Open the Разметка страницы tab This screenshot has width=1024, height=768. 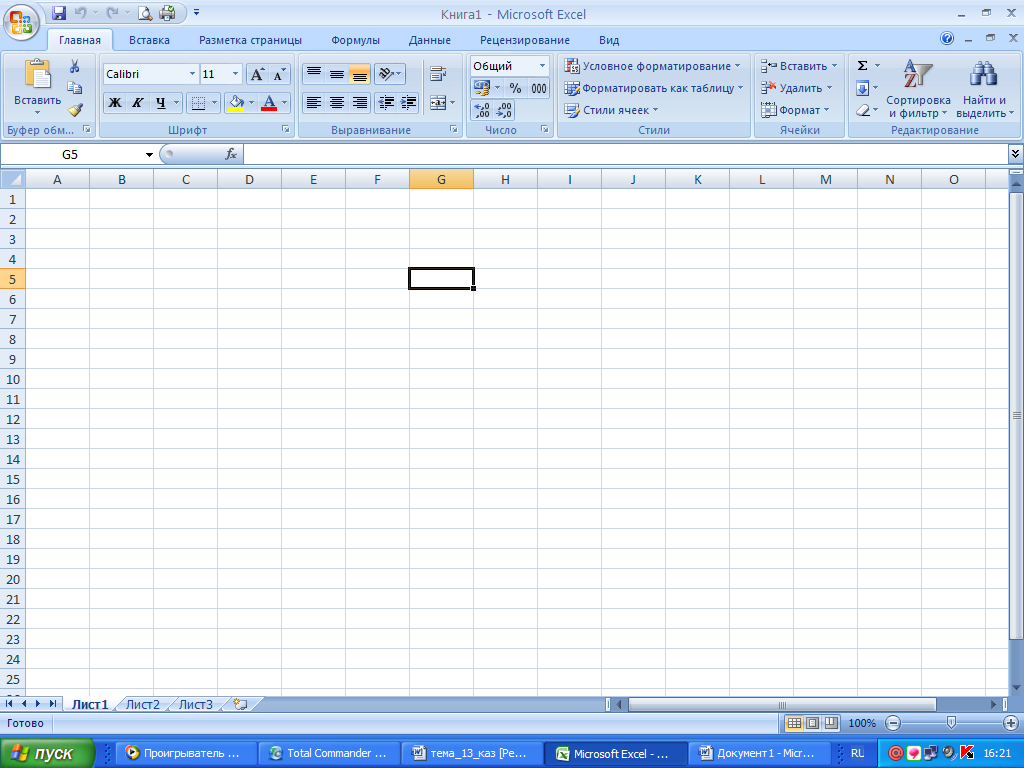tap(250, 40)
